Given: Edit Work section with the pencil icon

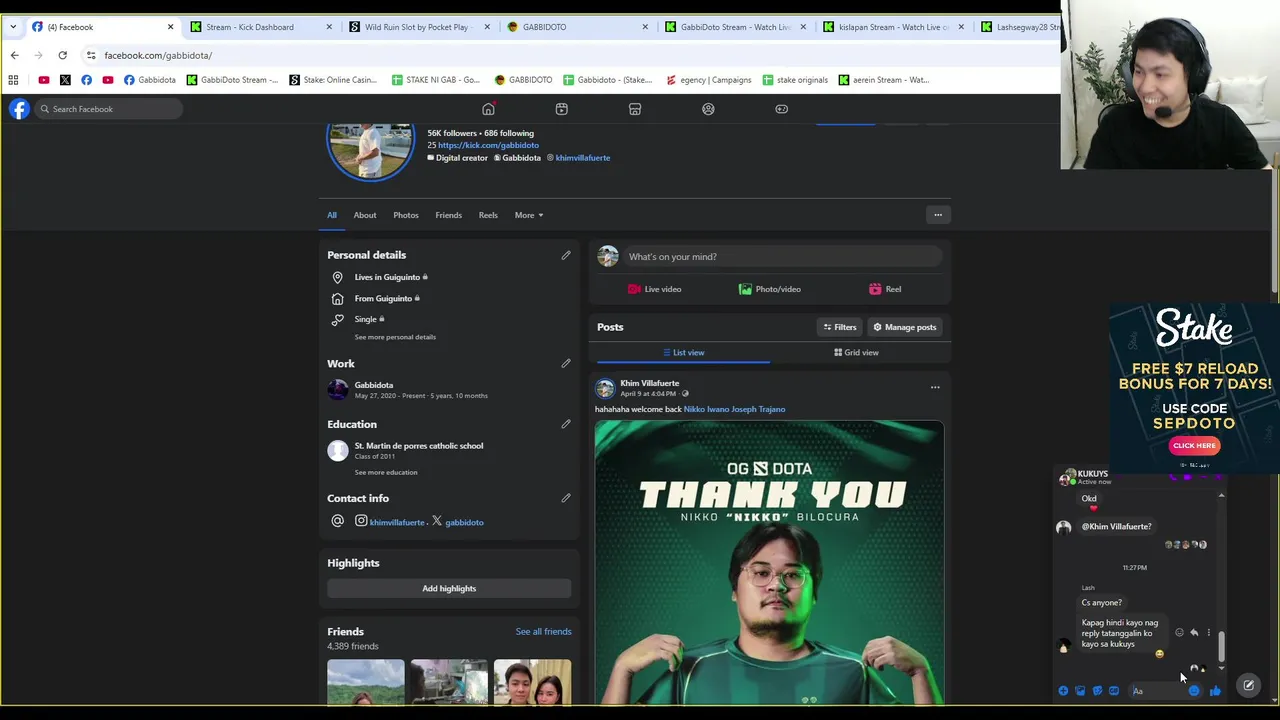Looking at the screenshot, I should (566, 363).
